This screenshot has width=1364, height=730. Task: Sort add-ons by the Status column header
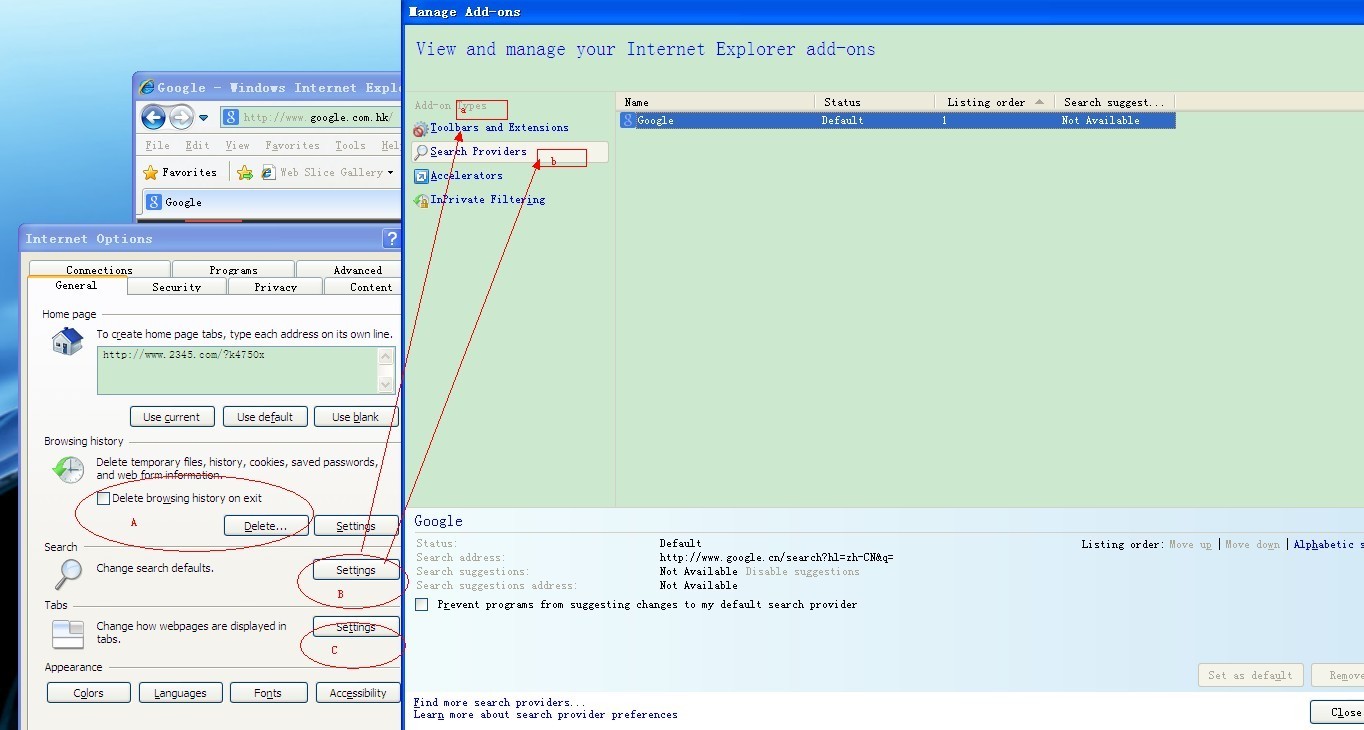tap(874, 102)
